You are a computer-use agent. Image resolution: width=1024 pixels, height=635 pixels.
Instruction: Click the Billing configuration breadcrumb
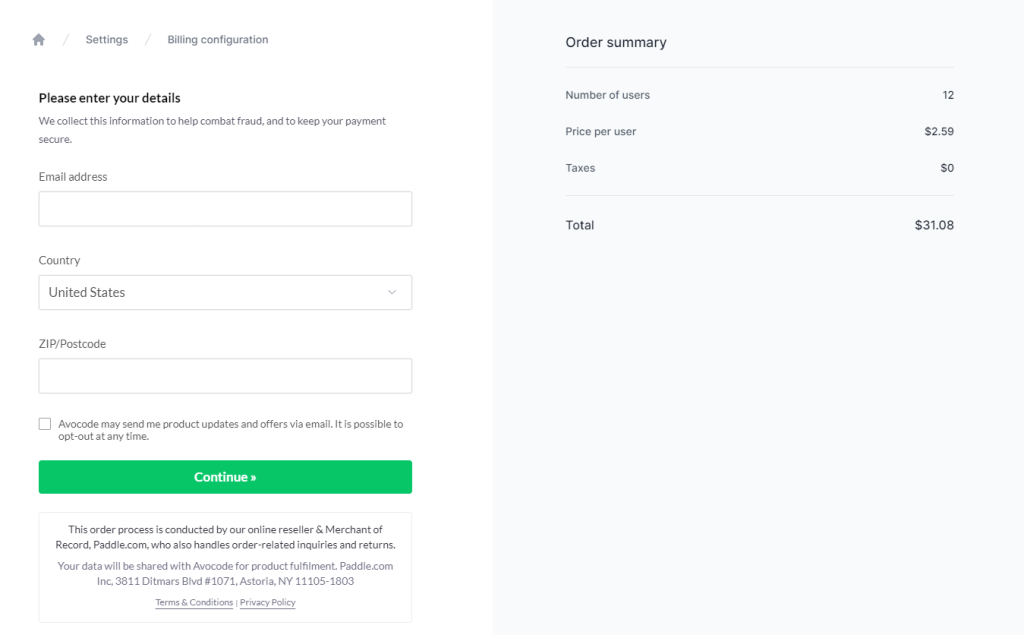[x=218, y=40]
